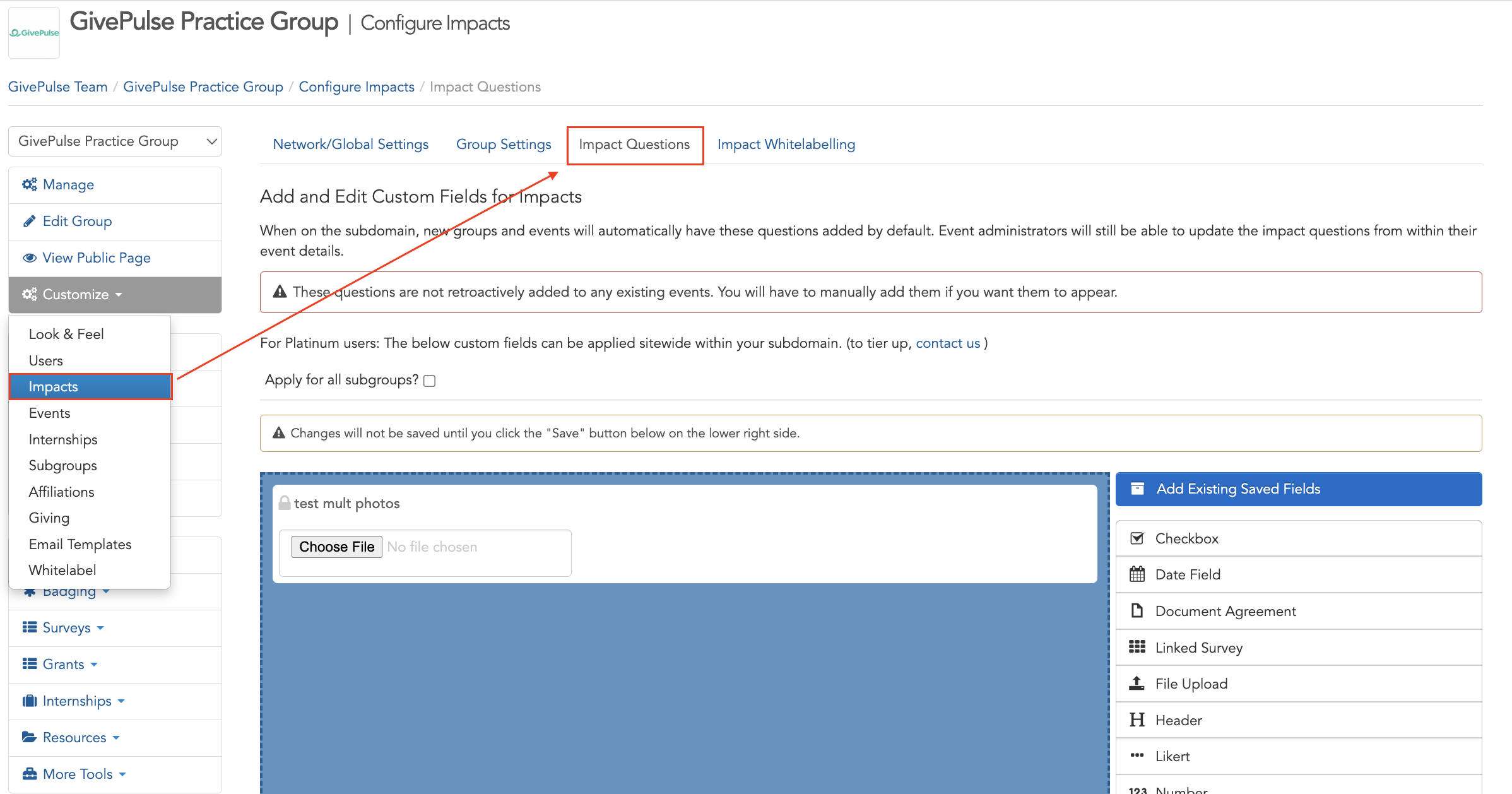Click the Document Agreement page icon

click(x=1137, y=611)
